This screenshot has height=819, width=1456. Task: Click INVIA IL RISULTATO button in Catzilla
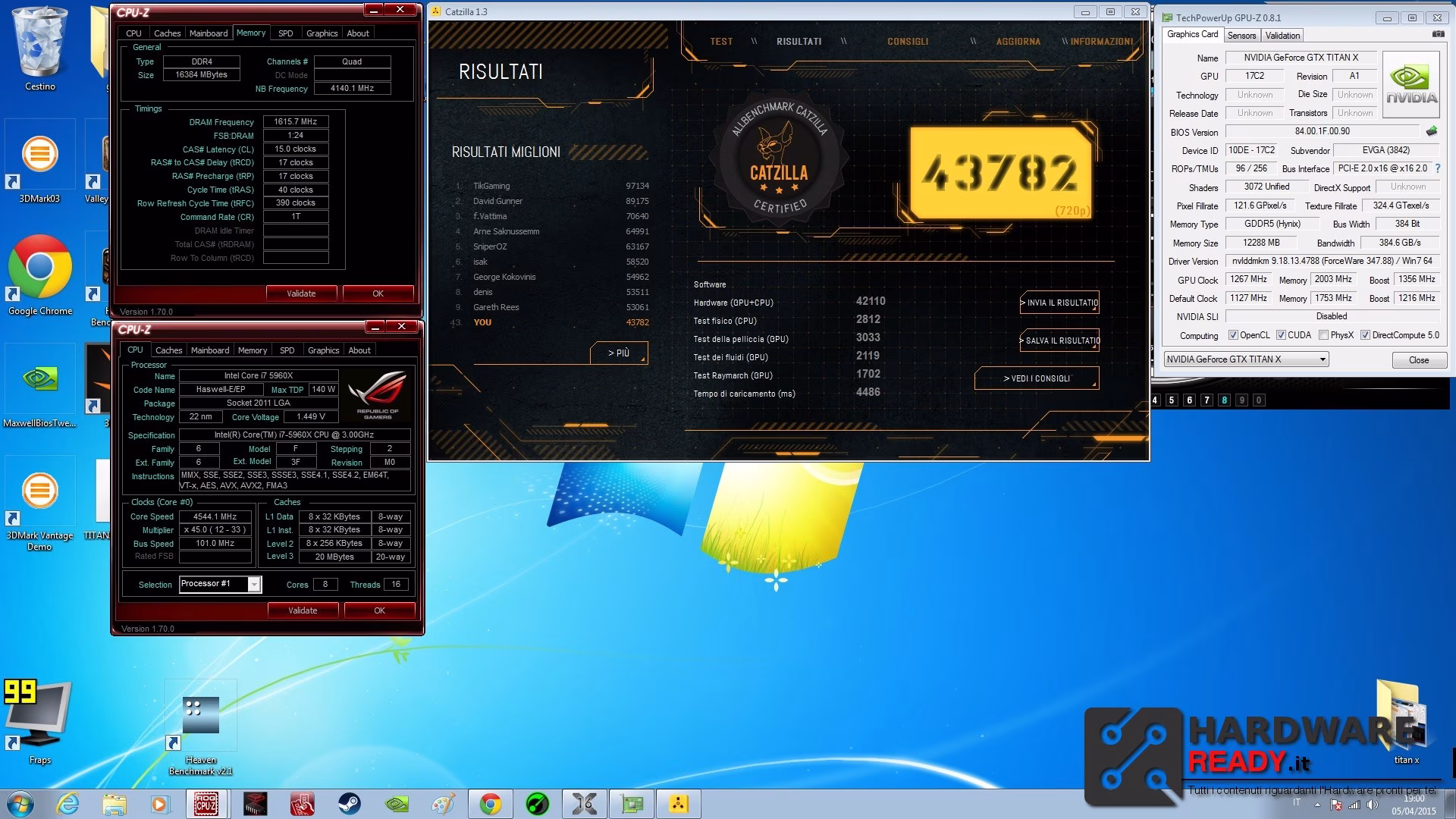click(1059, 303)
